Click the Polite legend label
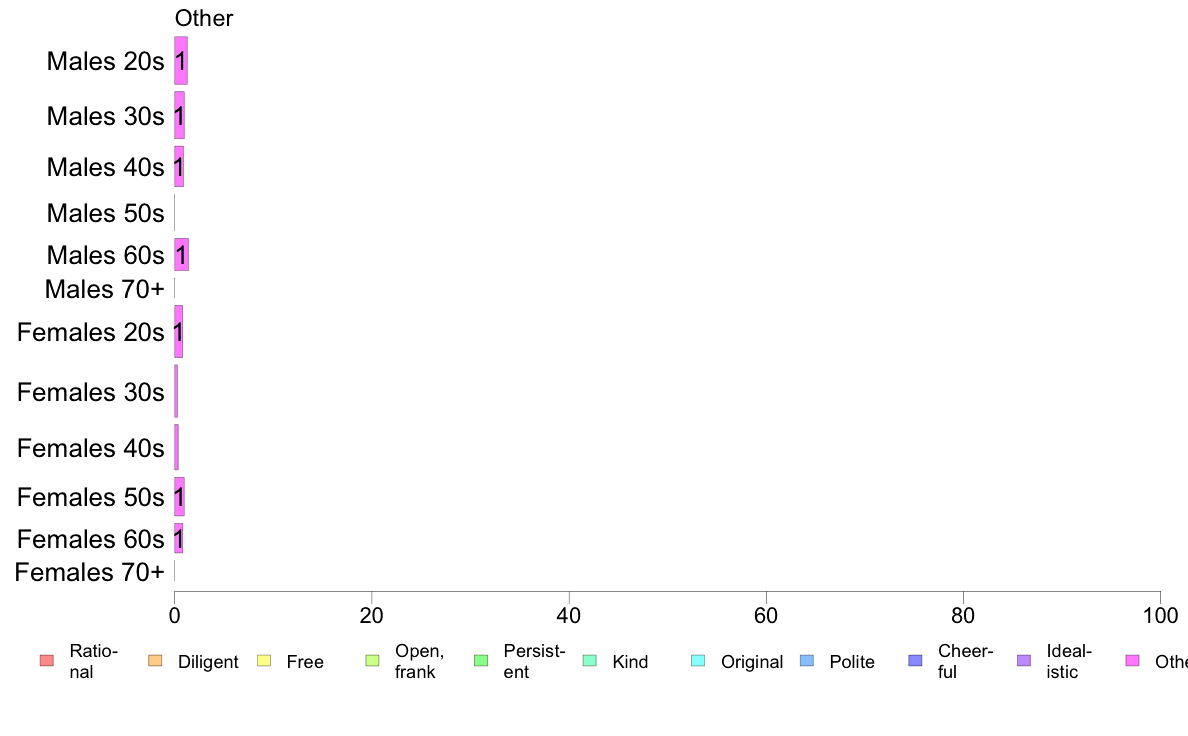The image size is (1188, 736). tap(852, 662)
